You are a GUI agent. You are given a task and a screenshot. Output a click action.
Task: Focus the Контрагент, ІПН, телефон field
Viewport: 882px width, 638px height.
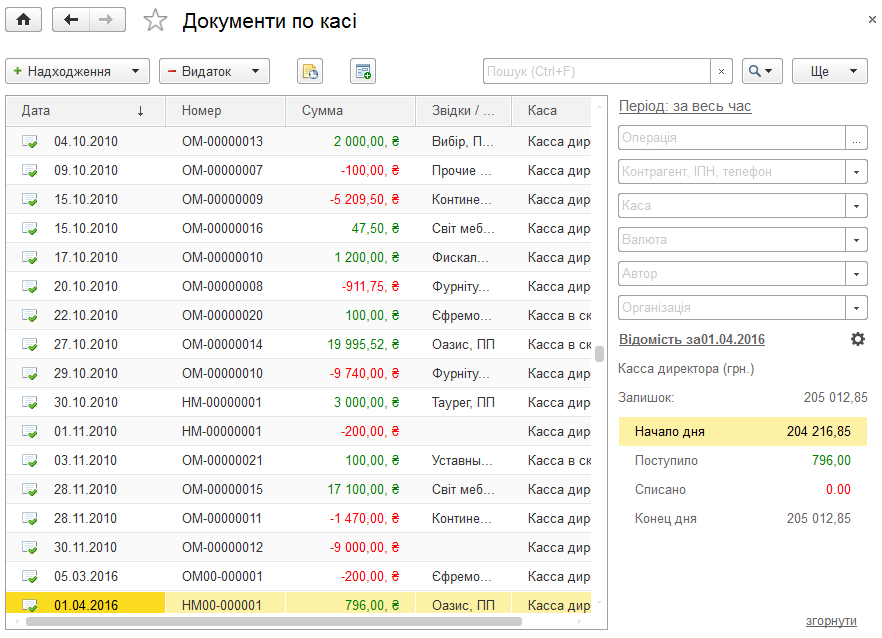[x=732, y=172]
